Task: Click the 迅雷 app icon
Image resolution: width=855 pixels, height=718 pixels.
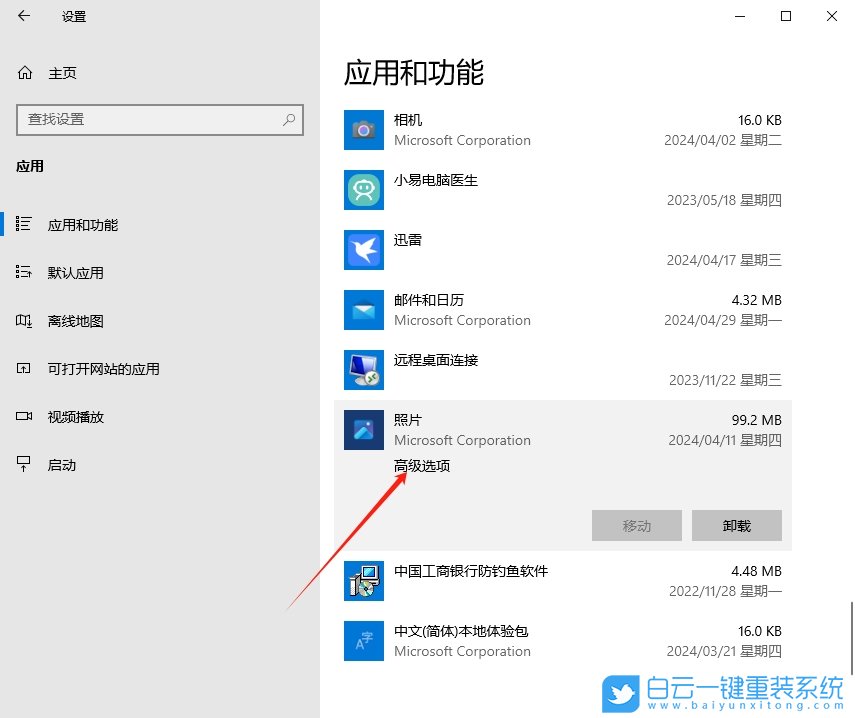Action: (x=363, y=250)
